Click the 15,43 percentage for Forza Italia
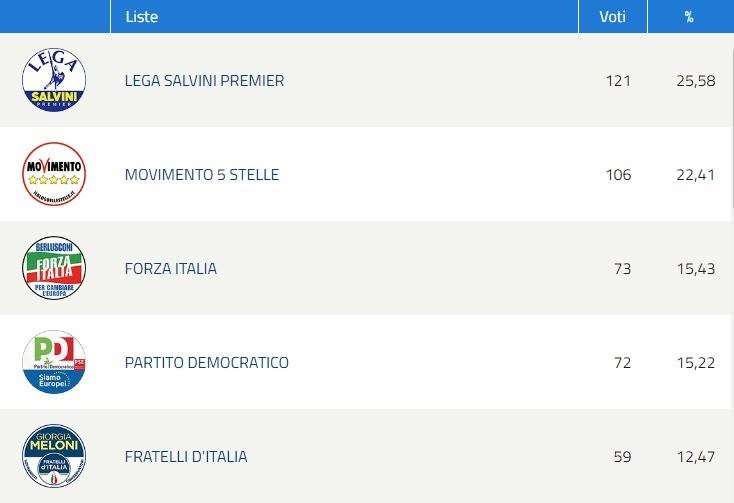Screen dimensions: 734x503 pos(696,269)
